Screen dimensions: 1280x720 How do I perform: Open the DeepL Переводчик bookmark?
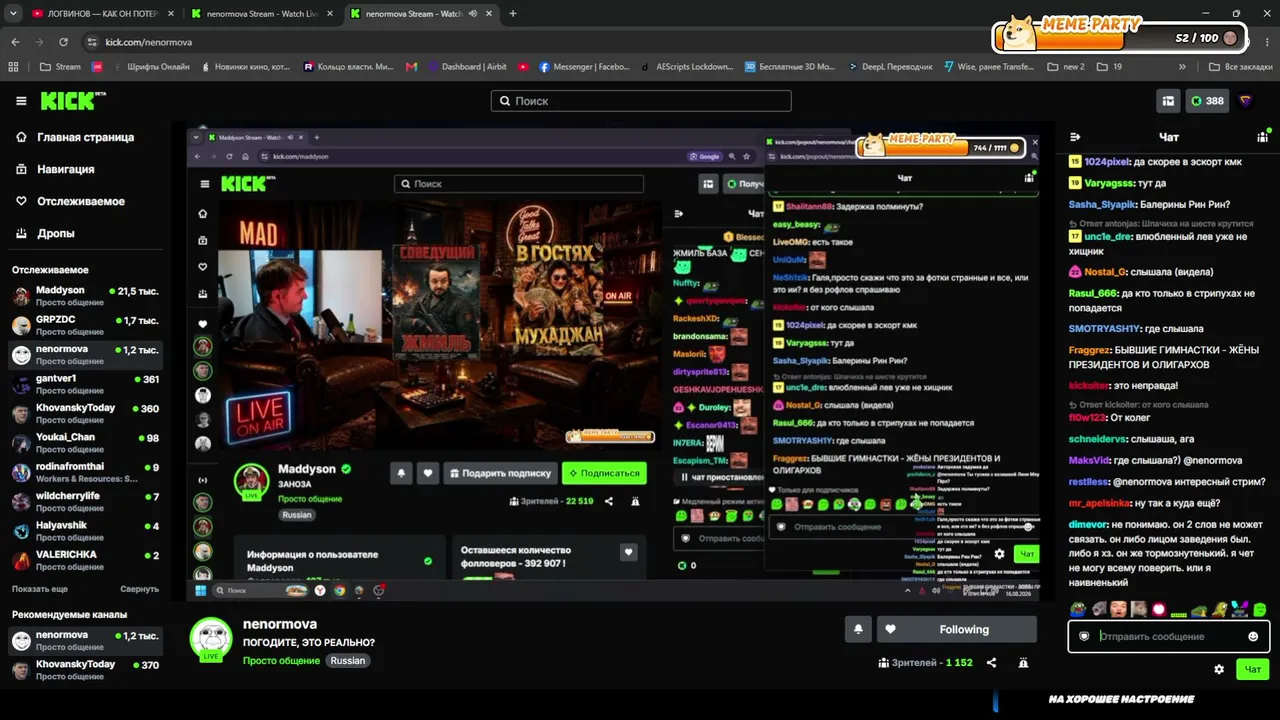(888, 67)
